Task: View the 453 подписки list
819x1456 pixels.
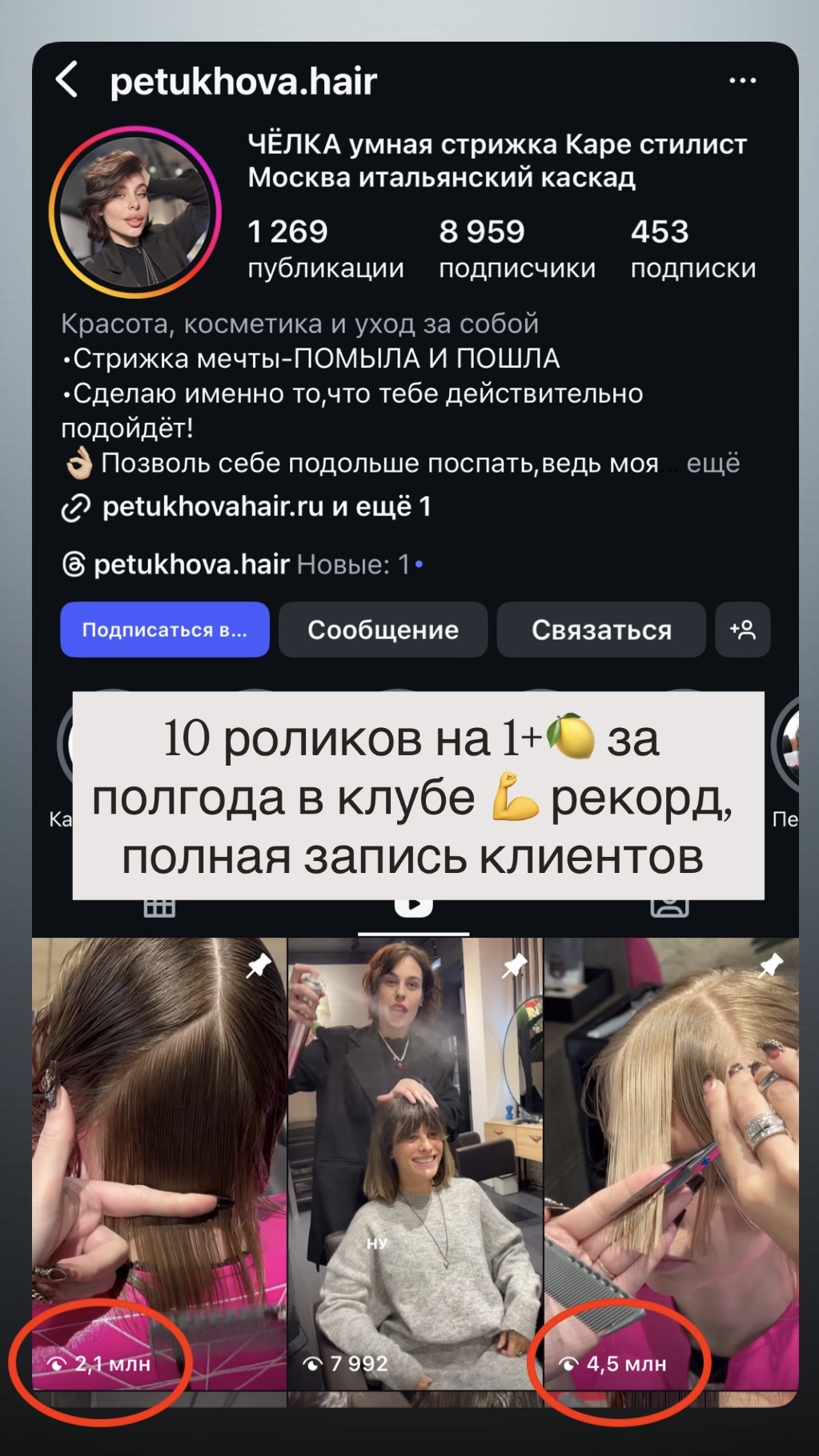Action: (x=693, y=249)
